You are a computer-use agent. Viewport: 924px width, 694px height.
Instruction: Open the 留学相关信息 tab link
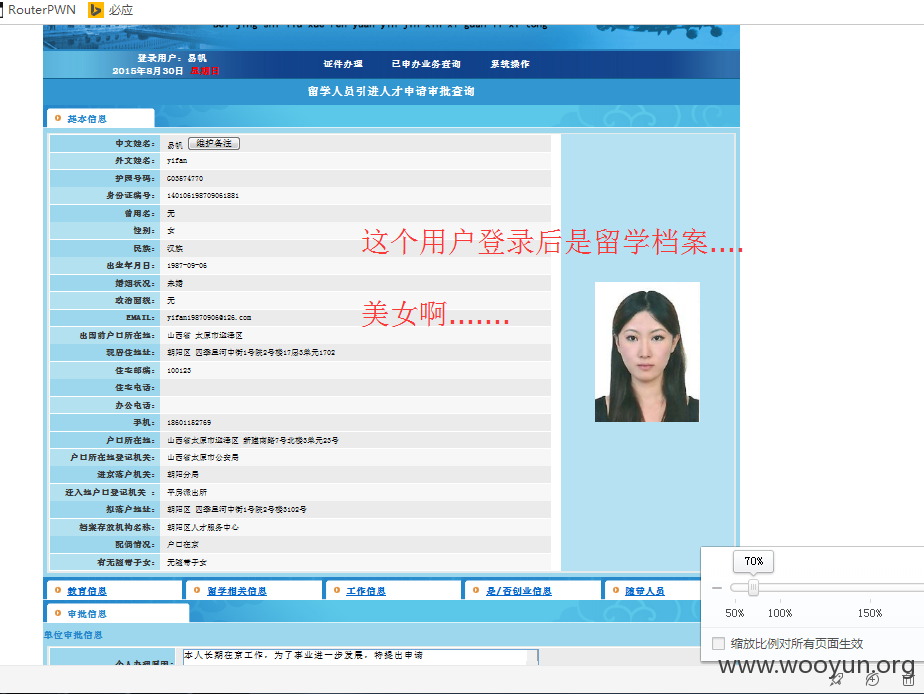(x=237, y=591)
